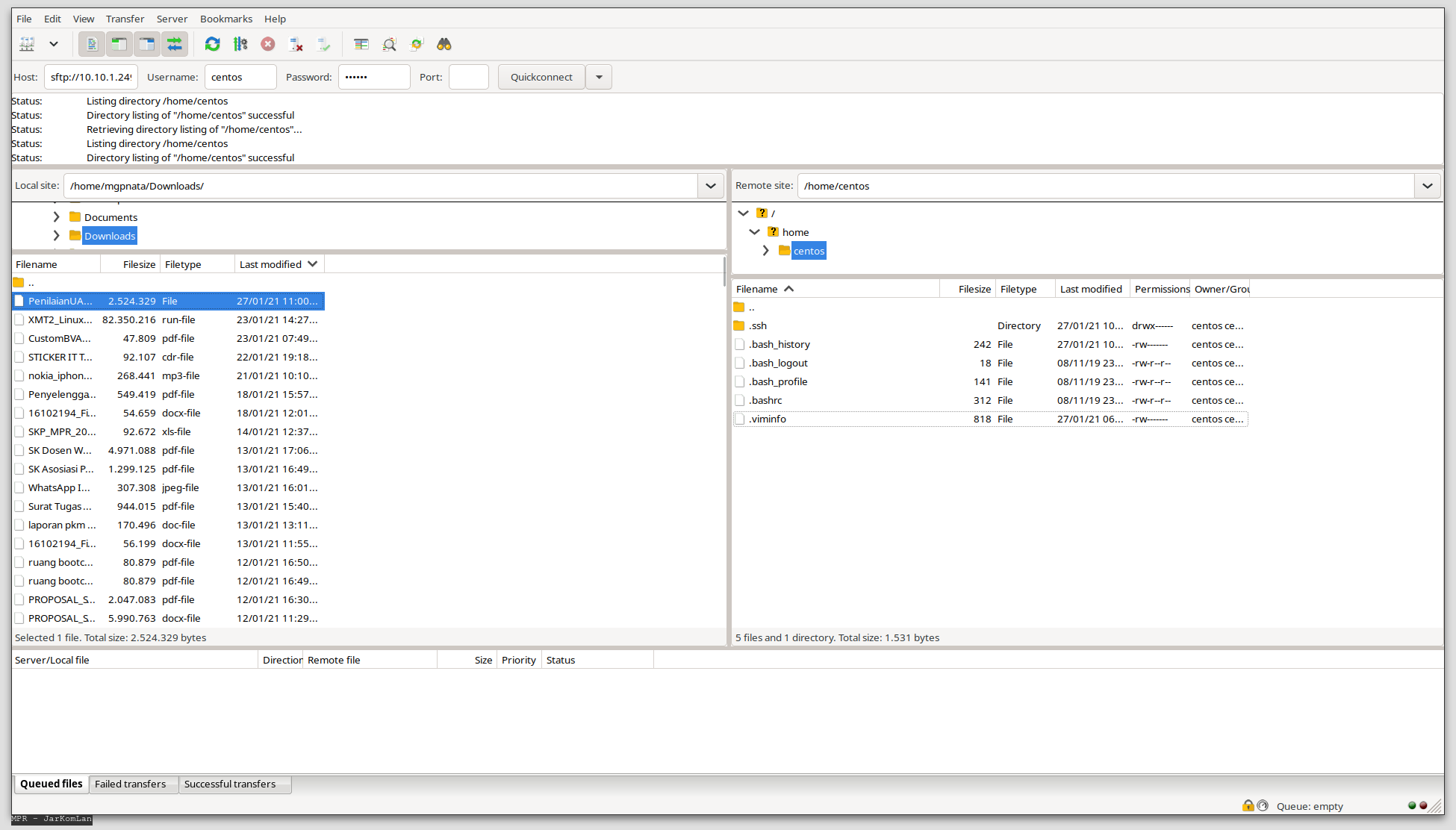Click the local file list scrollbar
Screen dimensions: 1456x830
click(724, 272)
